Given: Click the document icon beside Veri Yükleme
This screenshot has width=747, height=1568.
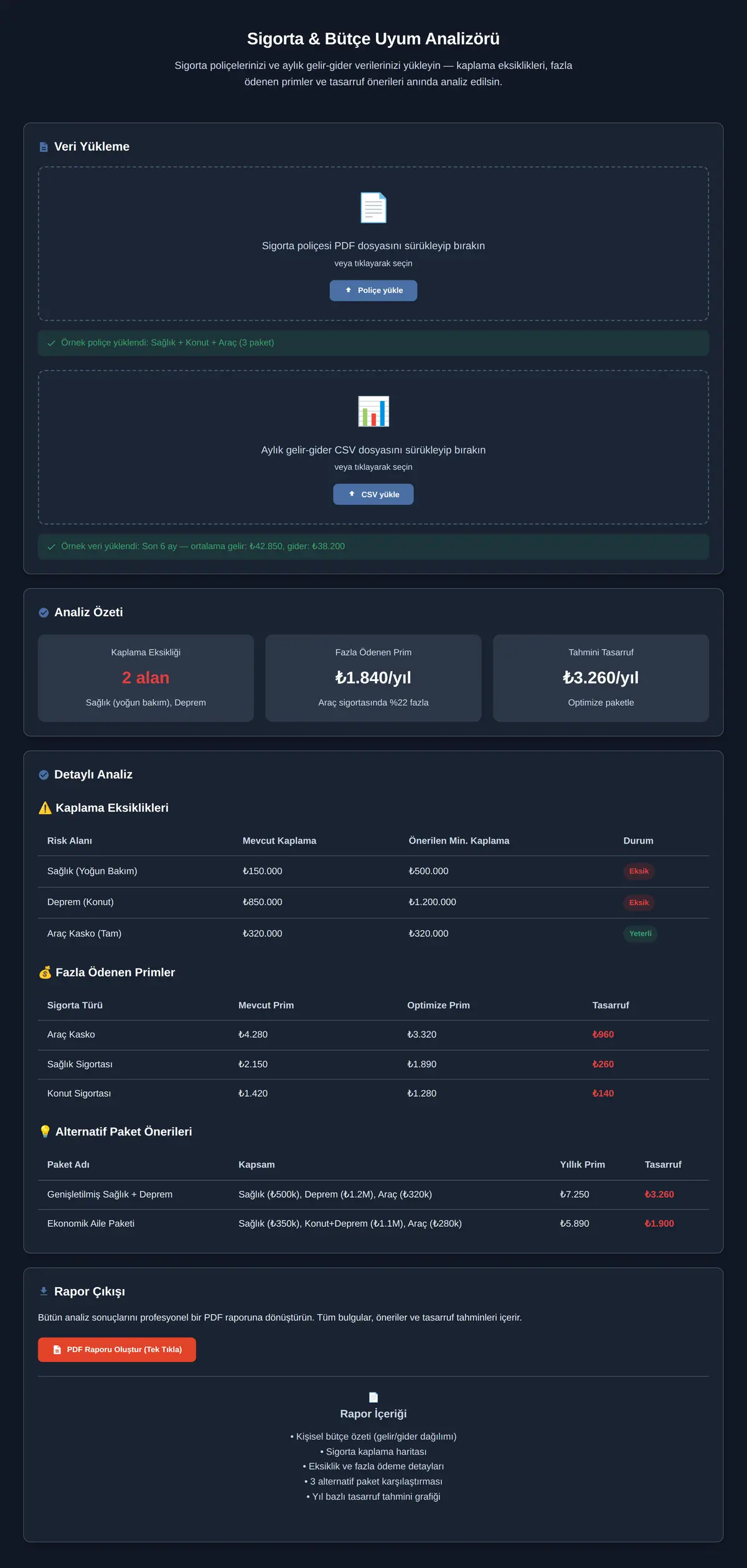Looking at the screenshot, I should pos(44,147).
